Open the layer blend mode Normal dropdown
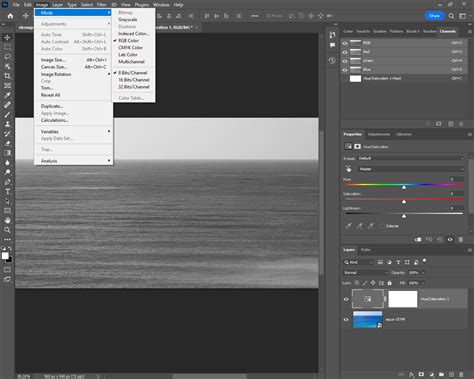Screen dimensions: 474x379 pyautogui.click(x=366, y=273)
